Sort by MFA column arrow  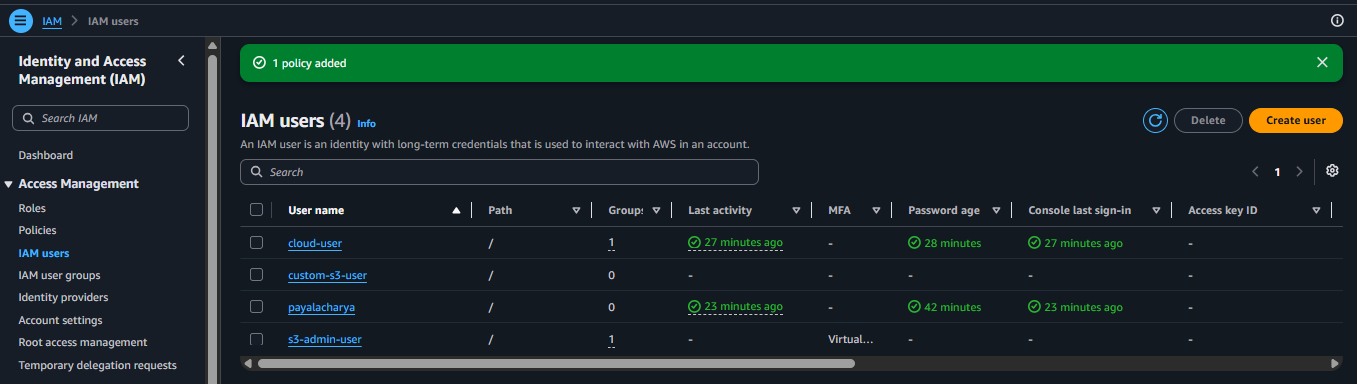pos(876,210)
